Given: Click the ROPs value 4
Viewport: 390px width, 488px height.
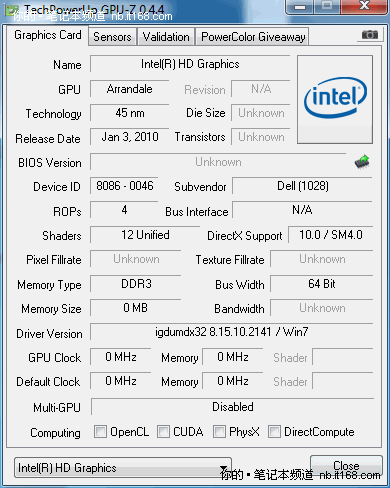Looking at the screenshot, I should [x=124, y=210].
